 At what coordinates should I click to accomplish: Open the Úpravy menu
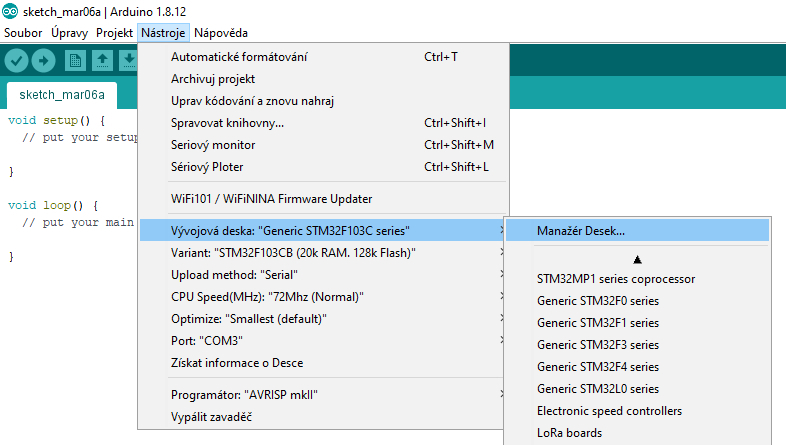pyautogui.click(x=69, y=33)
